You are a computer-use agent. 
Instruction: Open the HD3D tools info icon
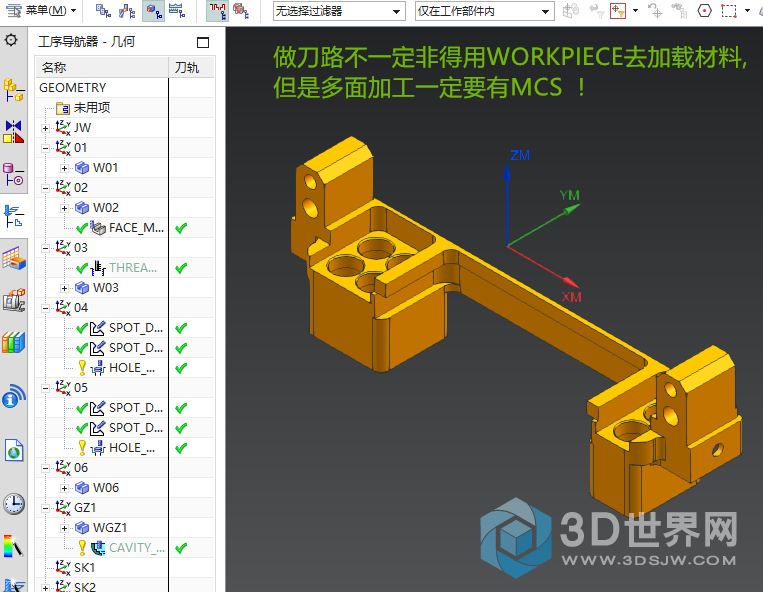pos(14,396)
